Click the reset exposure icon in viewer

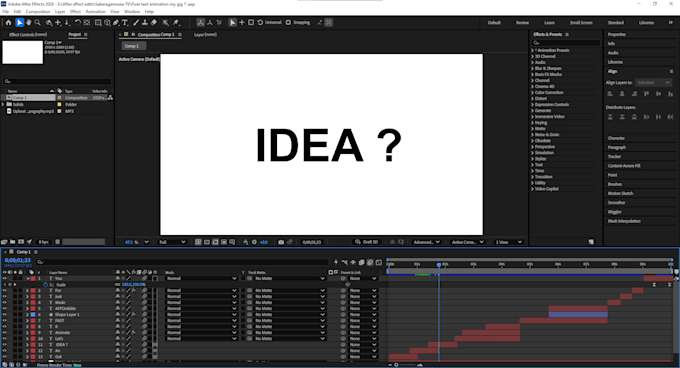pyautogui.click(x=255, y=242)
